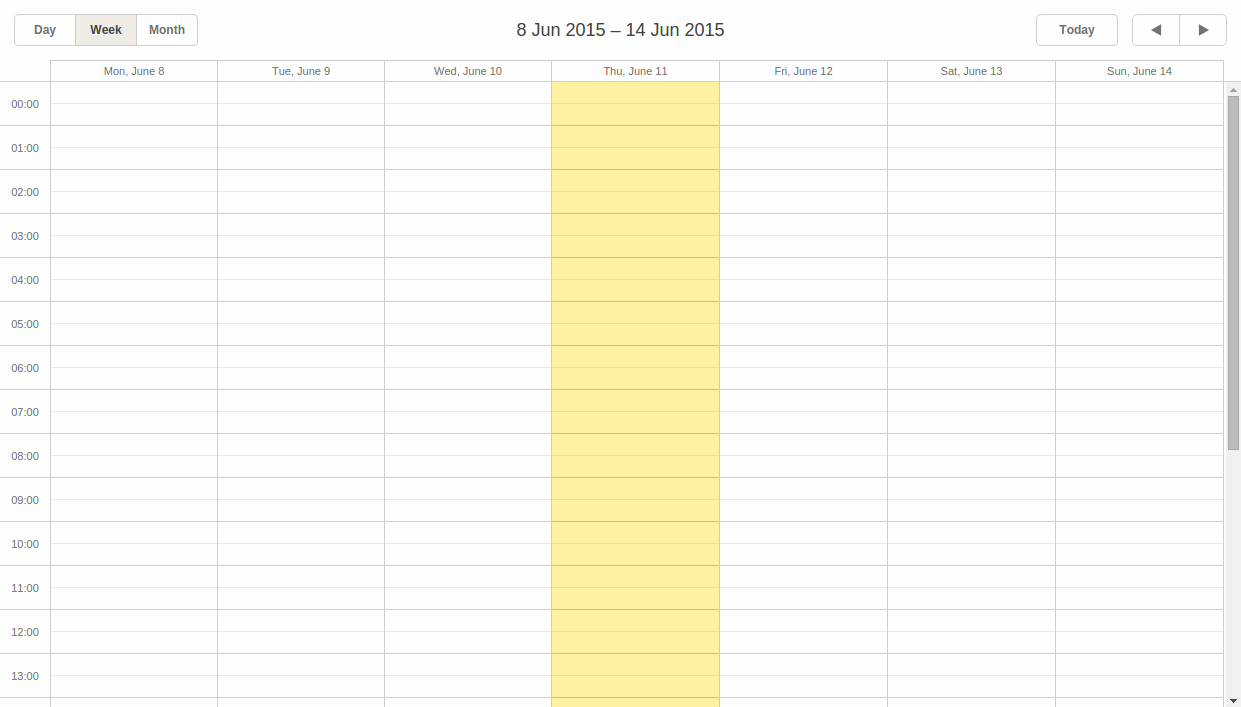
Task: Select the Week view tab
Action: pos(106,30)
